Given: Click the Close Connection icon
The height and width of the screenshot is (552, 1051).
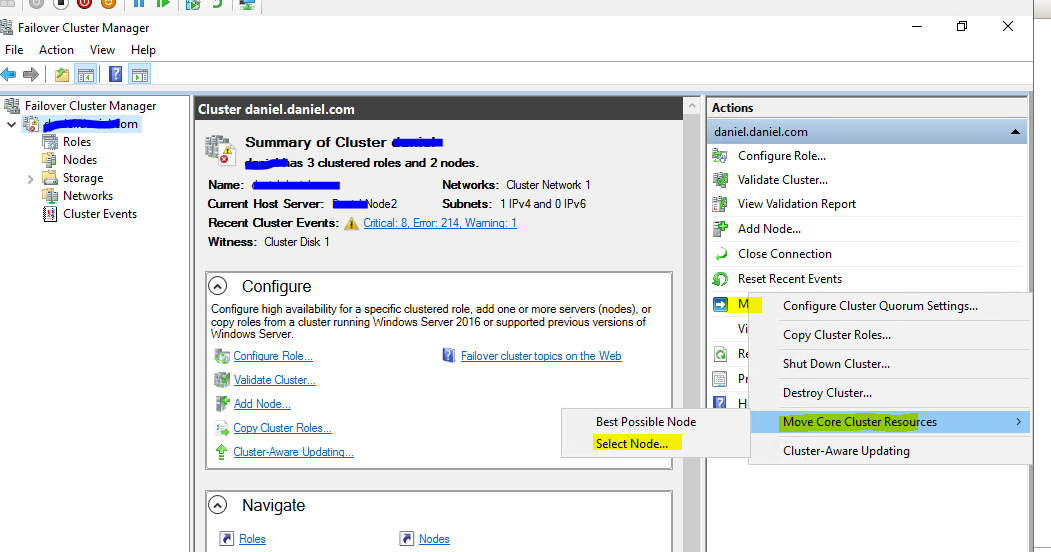Looking at the screenshot, I should tap(720, 254).
